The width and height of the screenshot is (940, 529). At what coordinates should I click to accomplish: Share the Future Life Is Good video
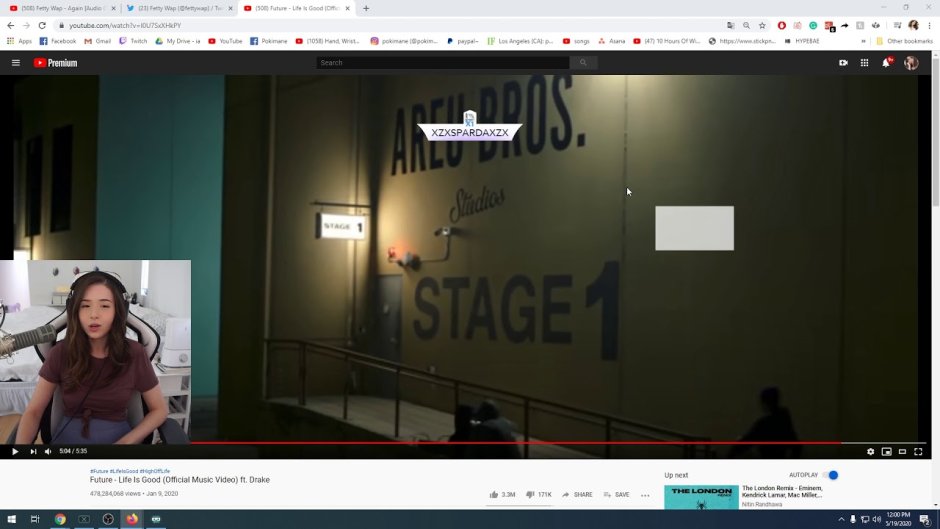pyautogui.click(x=577, y=495)
